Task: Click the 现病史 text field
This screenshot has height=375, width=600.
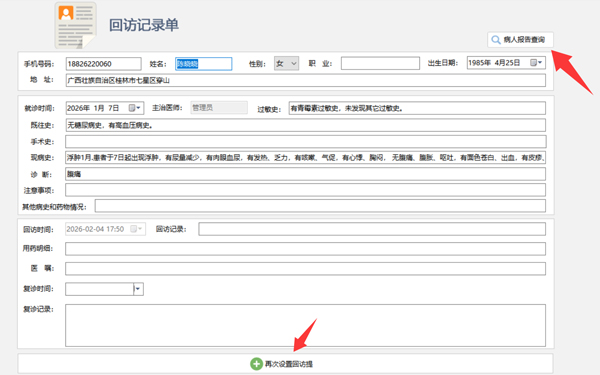Action: (306, 158)
